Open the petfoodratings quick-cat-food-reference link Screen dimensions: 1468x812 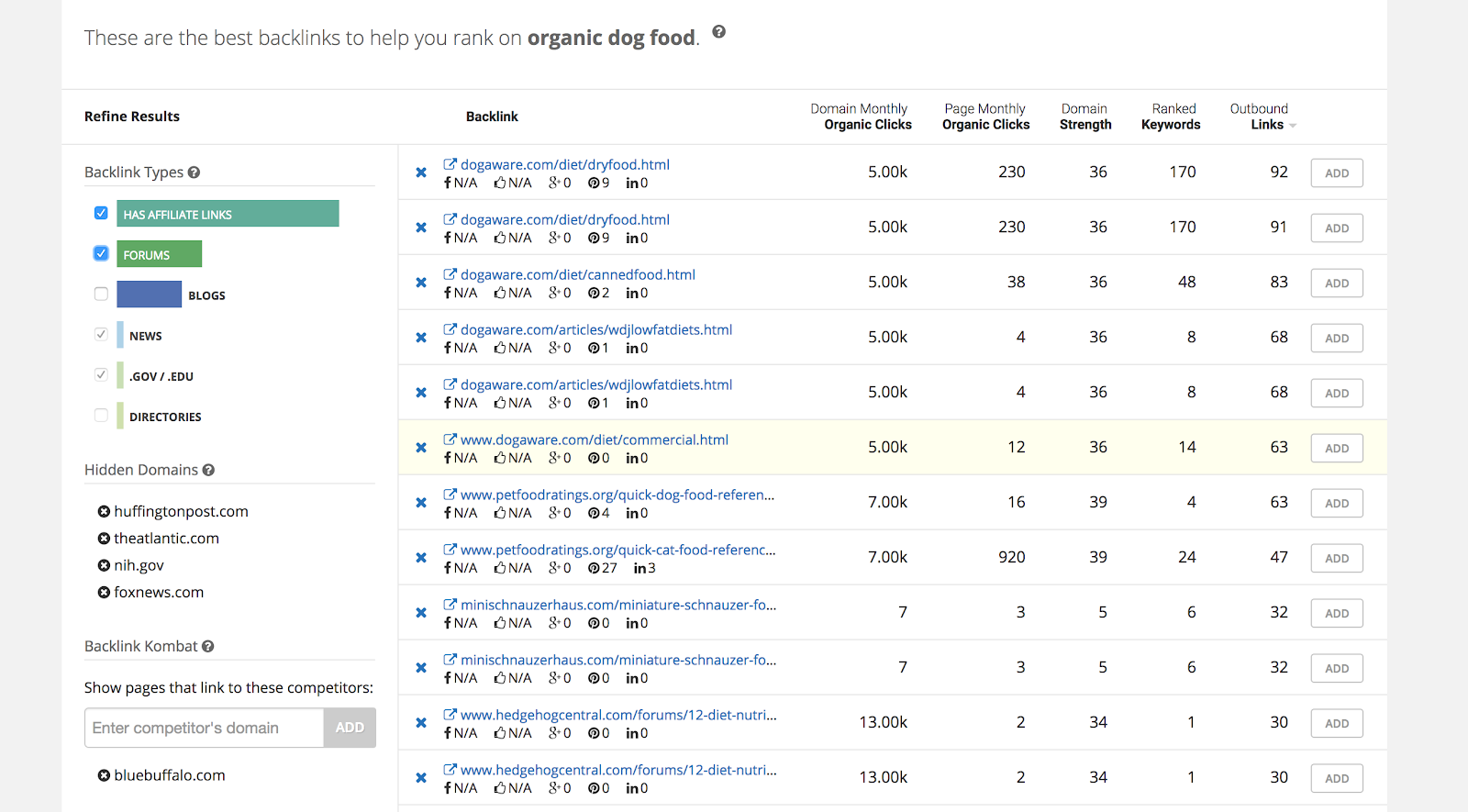click(x=618, y=550)
